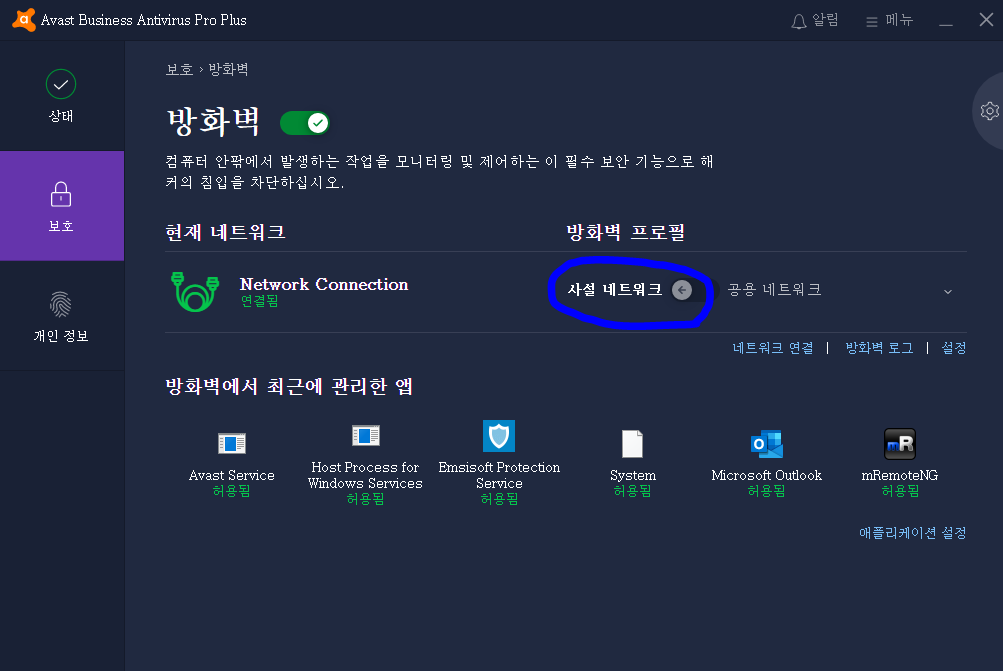Viewport: 1003px width, 671px height.
Task: Click the profile arrow switch knob
Action: click(x=682, y=290)
